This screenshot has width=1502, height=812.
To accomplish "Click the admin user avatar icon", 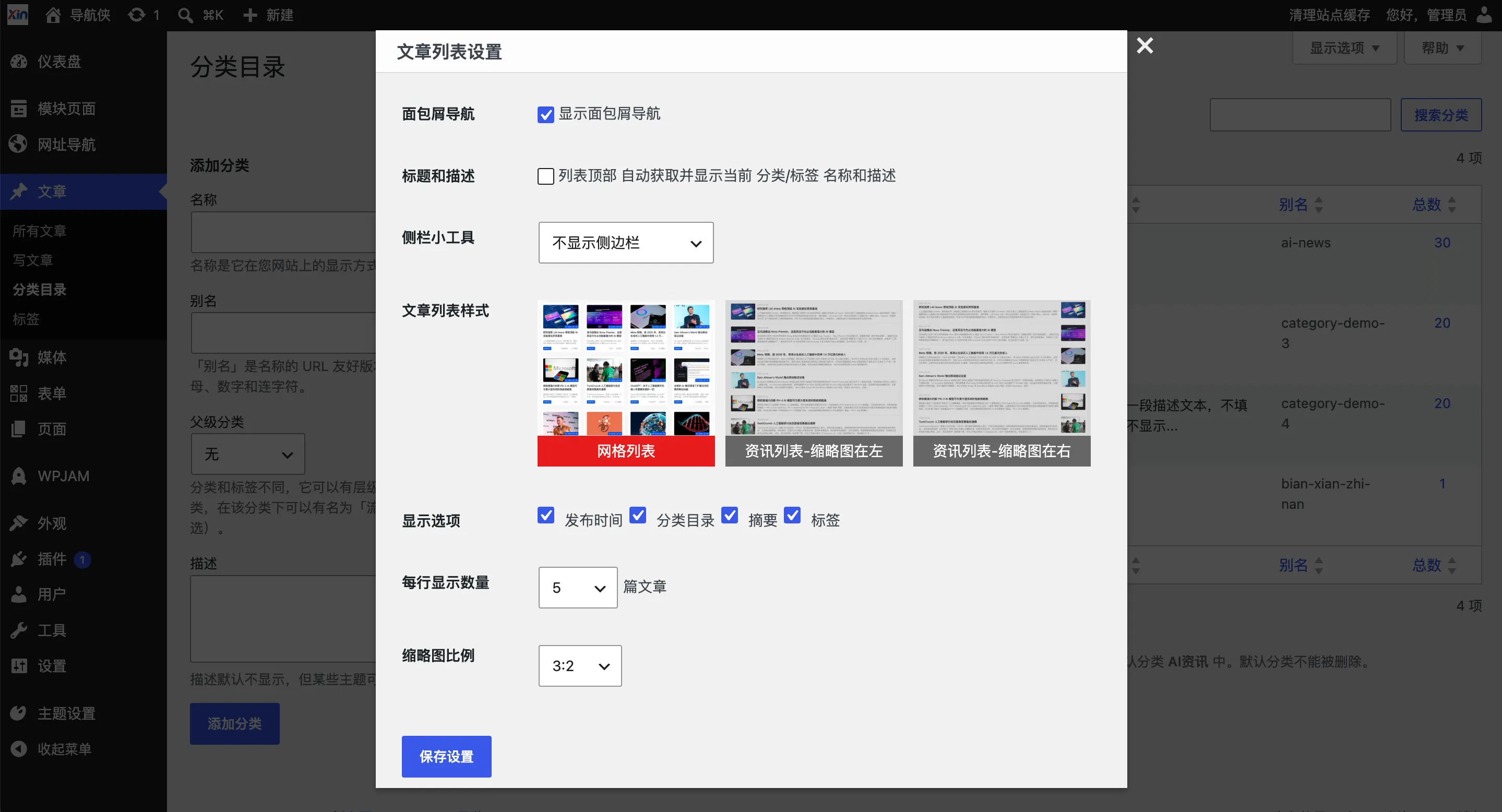I will tap(1484, 15).
